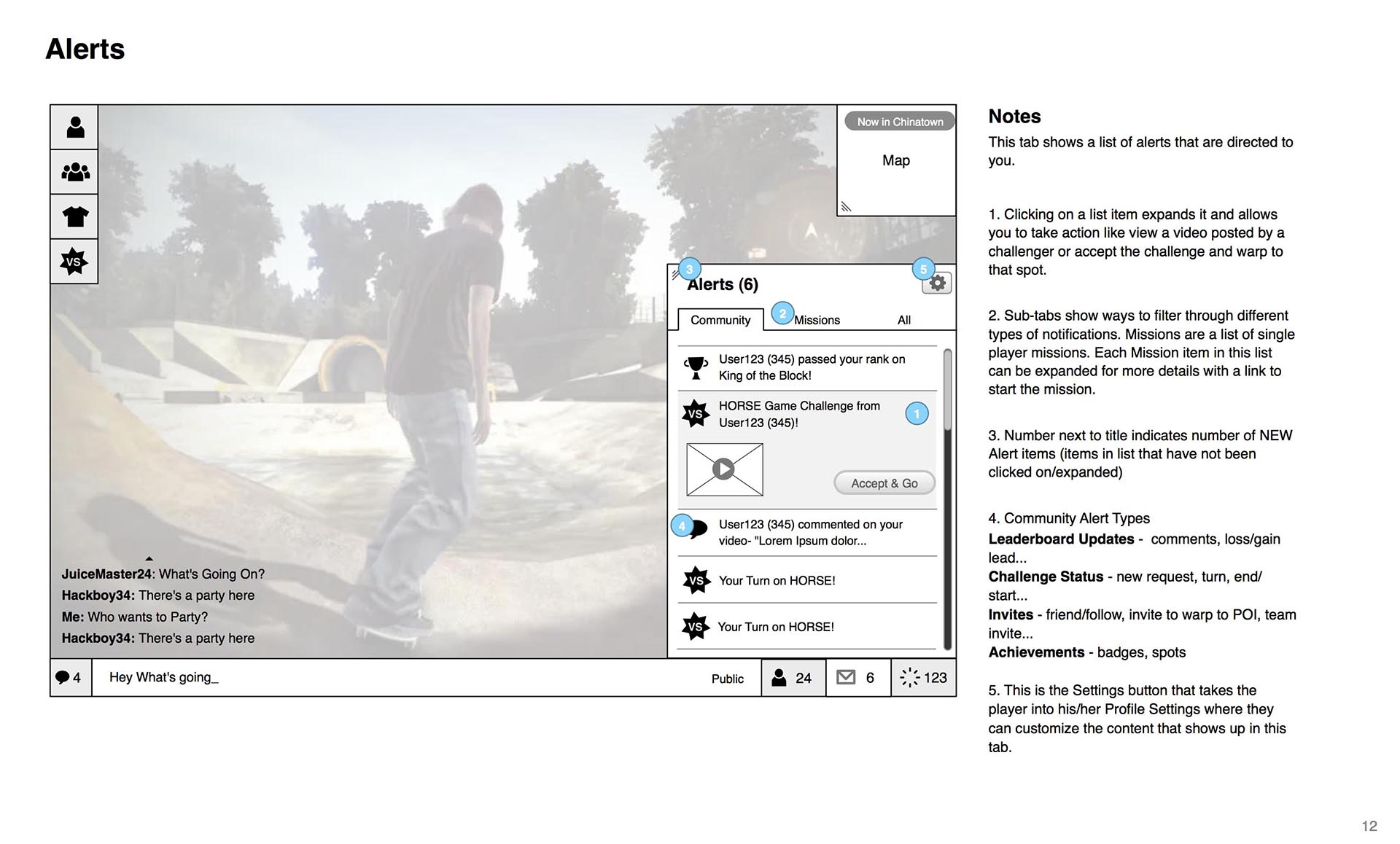The image size is (1400, 844).
Task: Click the chat bubble count icon
Action: pos(69,678)
